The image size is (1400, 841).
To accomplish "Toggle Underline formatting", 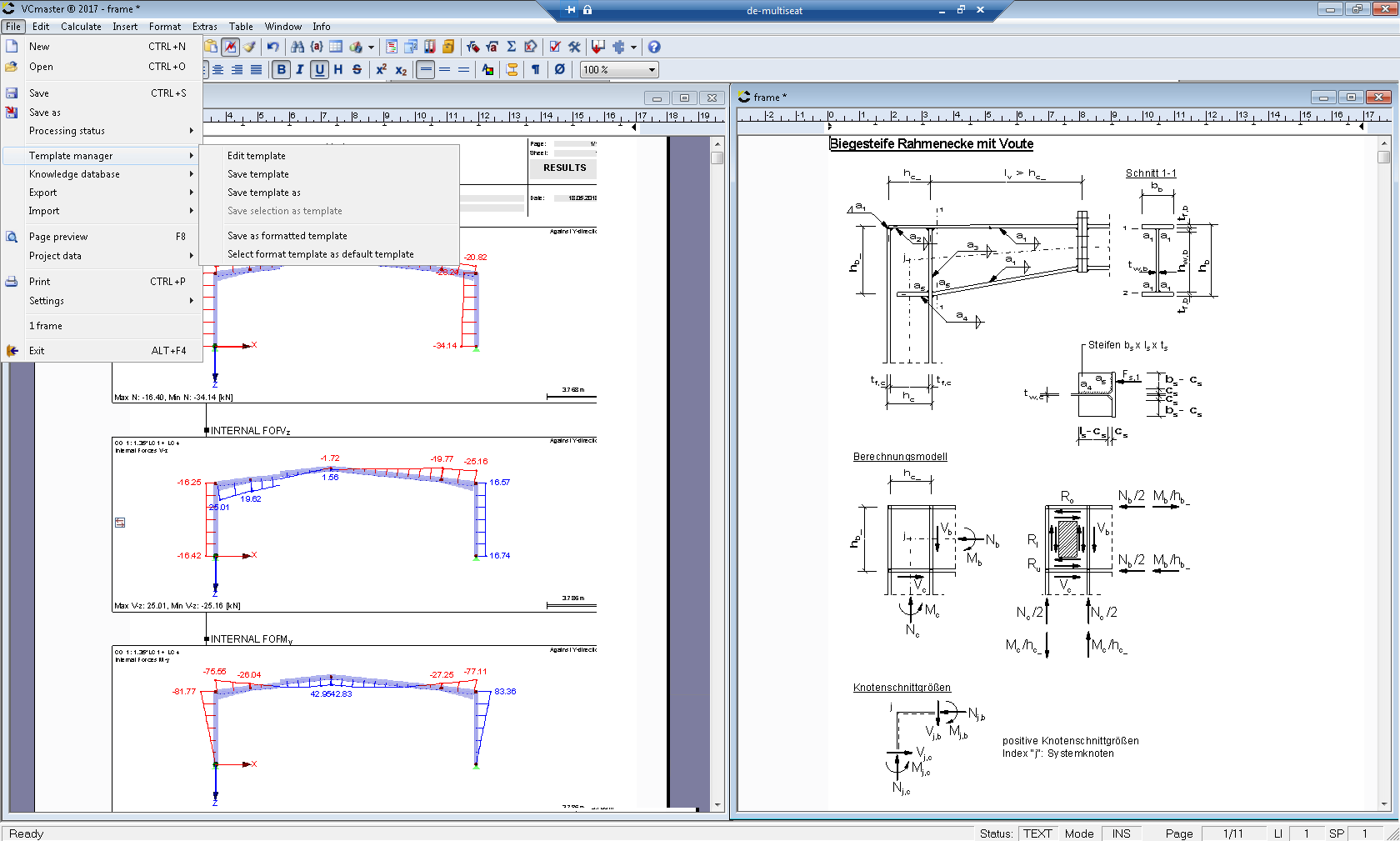I will 319,69.
